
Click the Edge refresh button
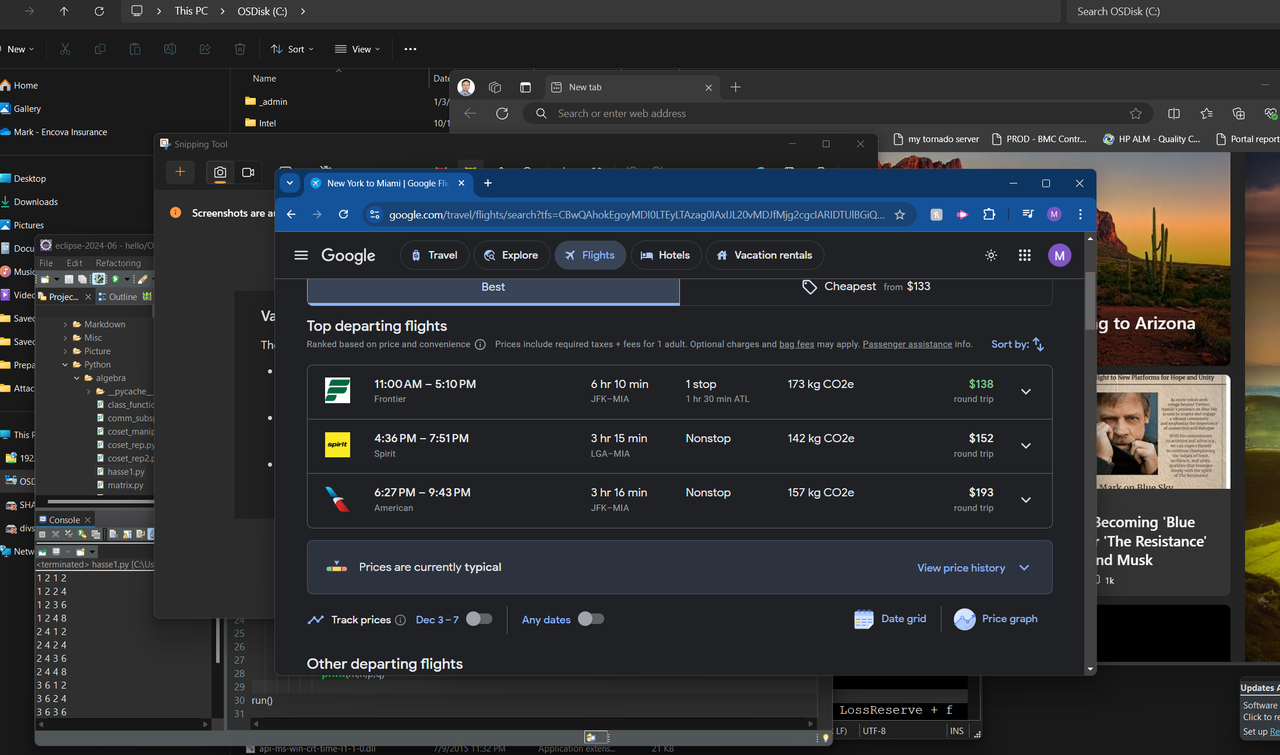(502, 114)
